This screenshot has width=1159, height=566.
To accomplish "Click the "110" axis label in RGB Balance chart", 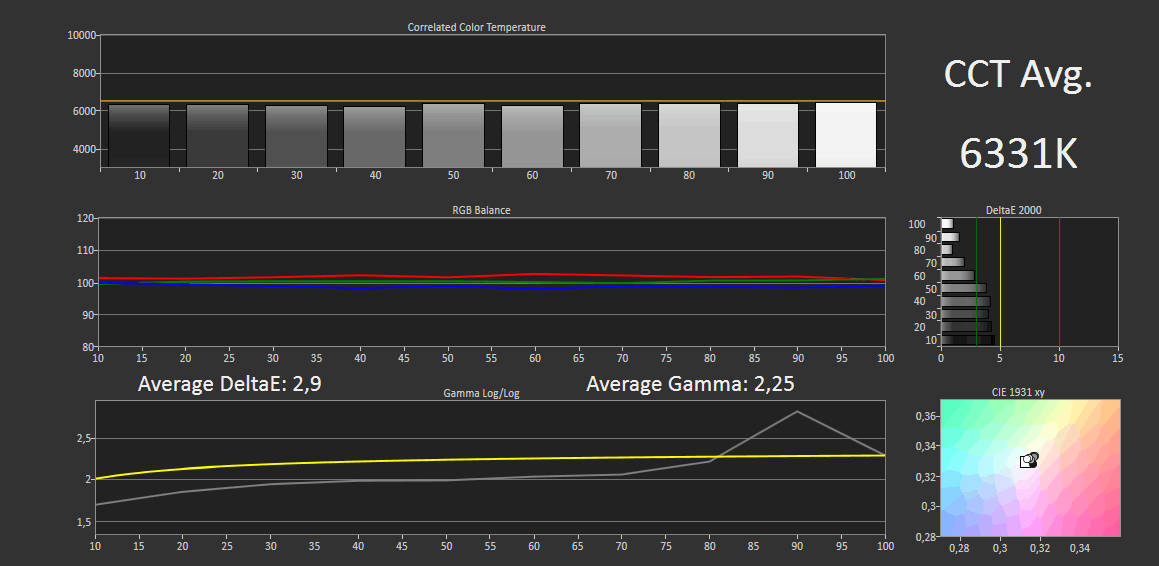I will 85,250.
